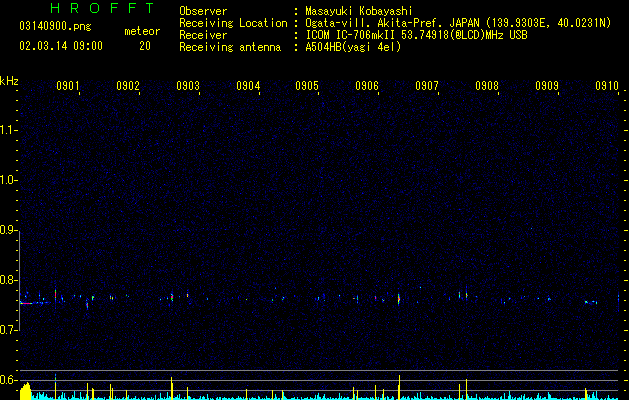Click the tall yellow spike under 0907
This screenshot has width=629, height=400.
tap(399, 387)
